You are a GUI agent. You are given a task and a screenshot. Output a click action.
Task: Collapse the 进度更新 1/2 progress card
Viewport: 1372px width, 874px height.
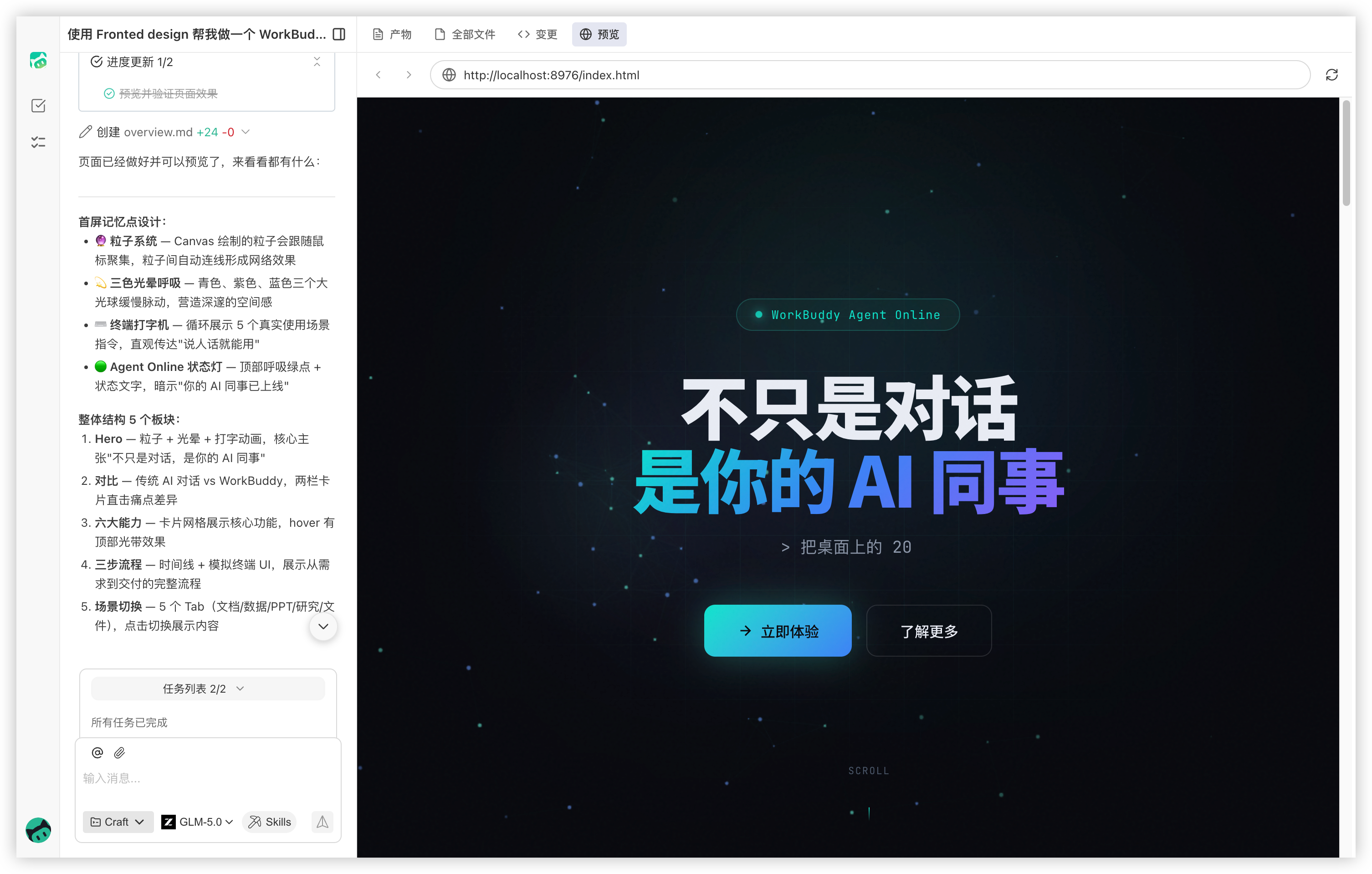click(317, 62)
